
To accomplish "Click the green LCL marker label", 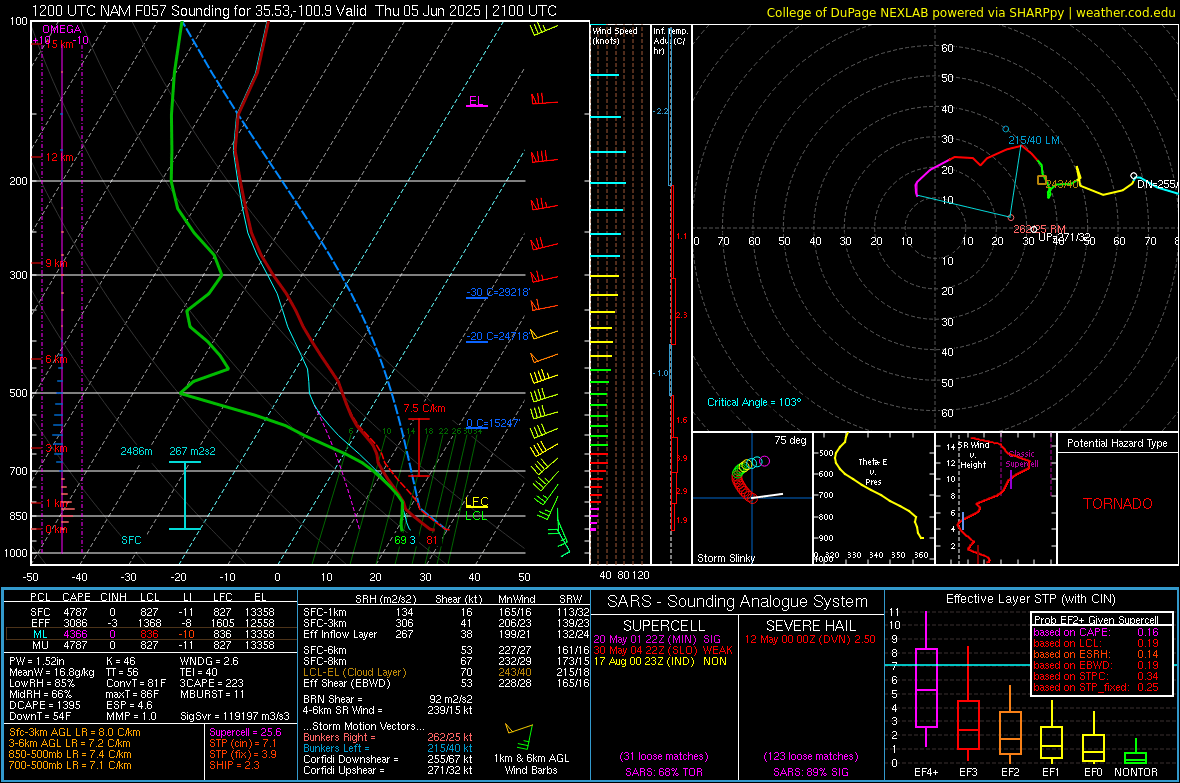I will click(x=476, y=516).
